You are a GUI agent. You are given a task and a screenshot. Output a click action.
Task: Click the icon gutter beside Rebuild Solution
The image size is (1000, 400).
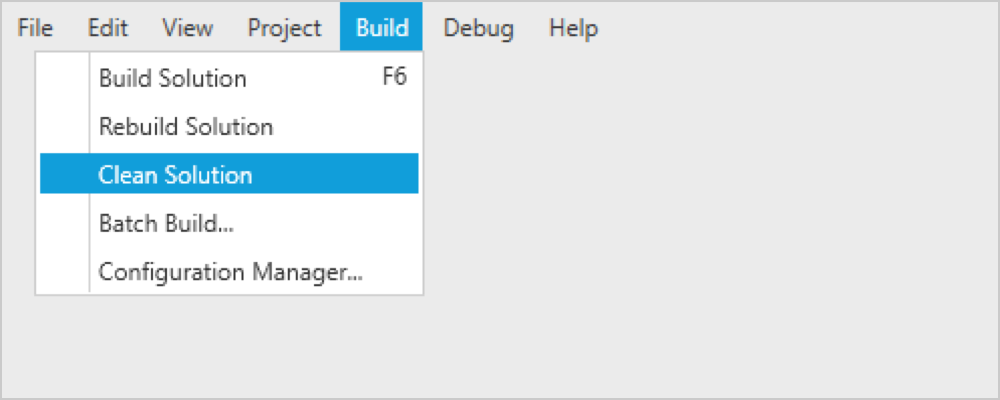[63, 127]
